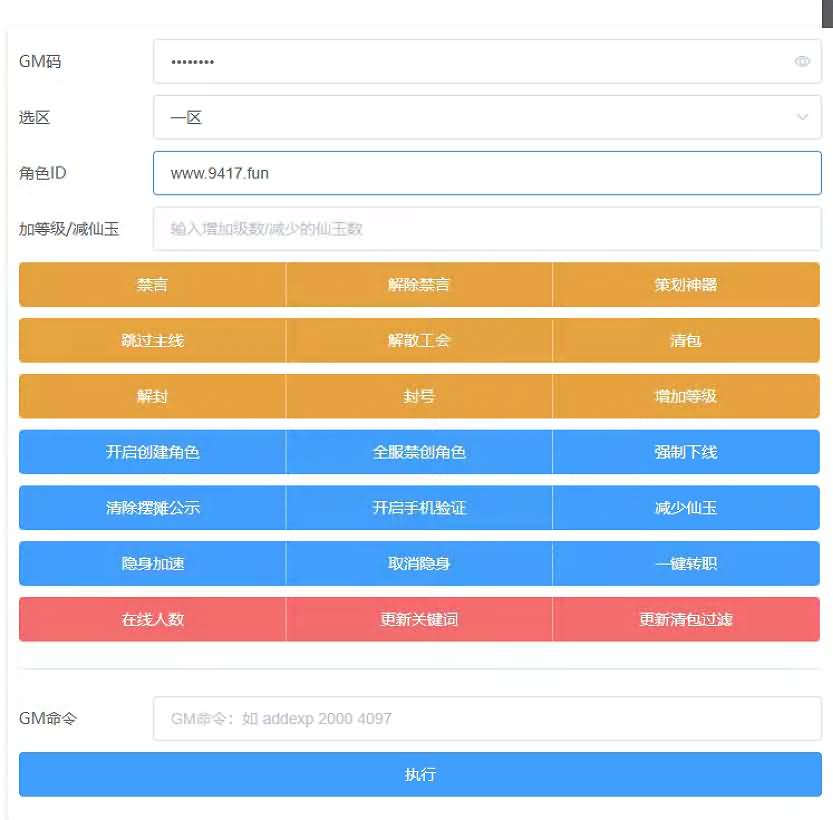The image size is (833, 820).
Task: Click 跳过主线 to skip main quest
Action: tap(151, 340)
